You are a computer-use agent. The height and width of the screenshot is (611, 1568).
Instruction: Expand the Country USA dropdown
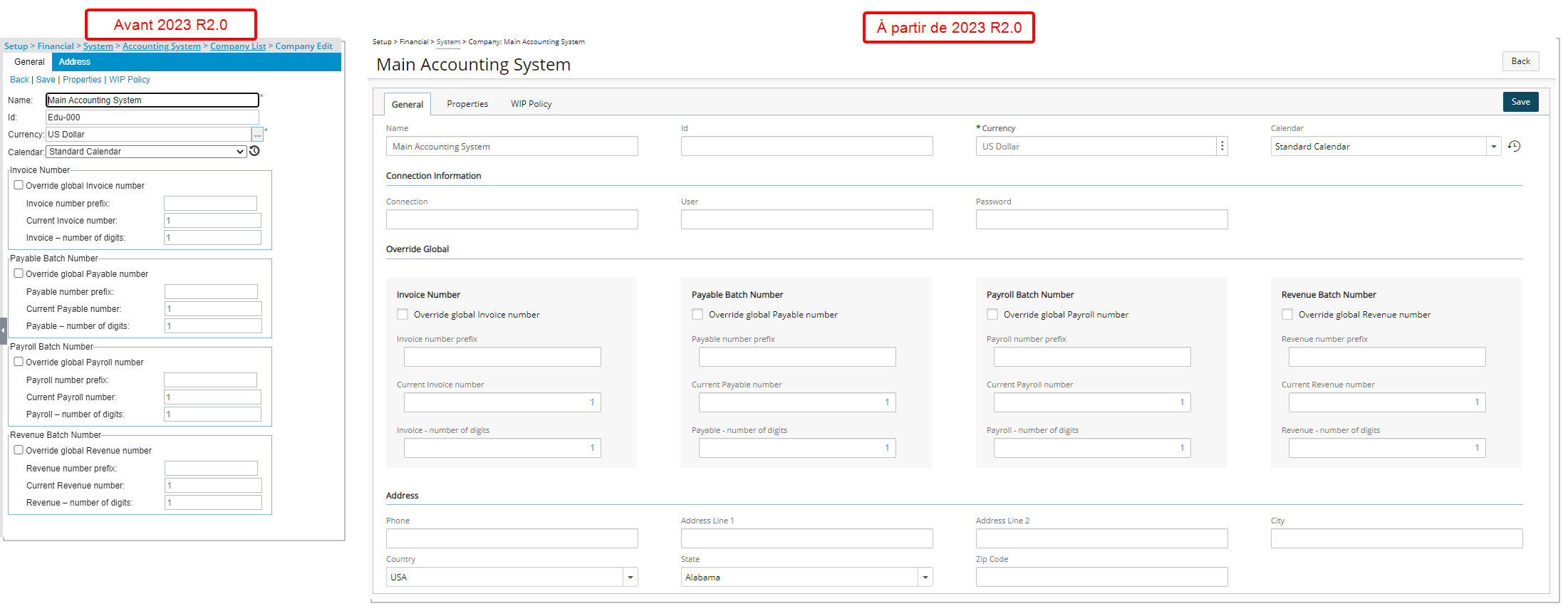[630, 577]
